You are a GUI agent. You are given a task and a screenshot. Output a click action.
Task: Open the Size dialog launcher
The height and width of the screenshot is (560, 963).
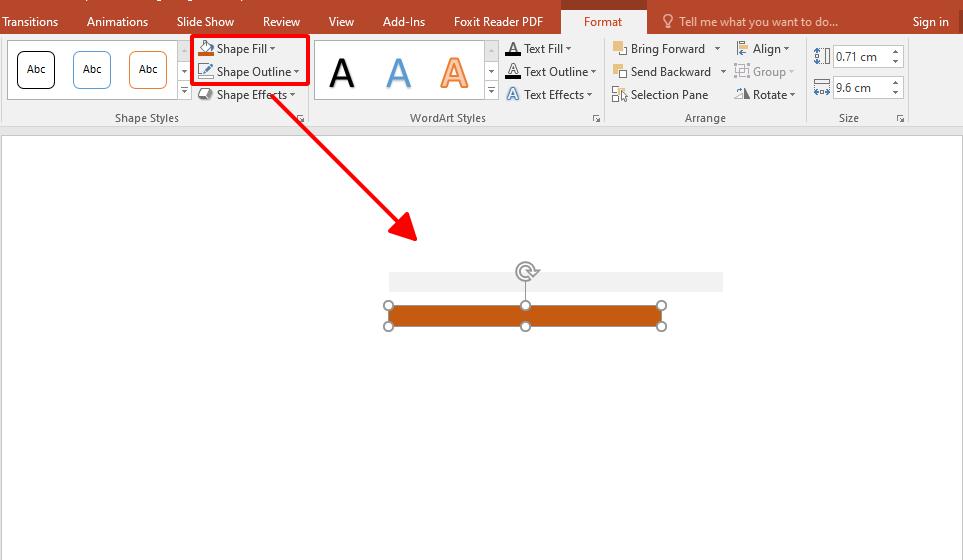900,119
